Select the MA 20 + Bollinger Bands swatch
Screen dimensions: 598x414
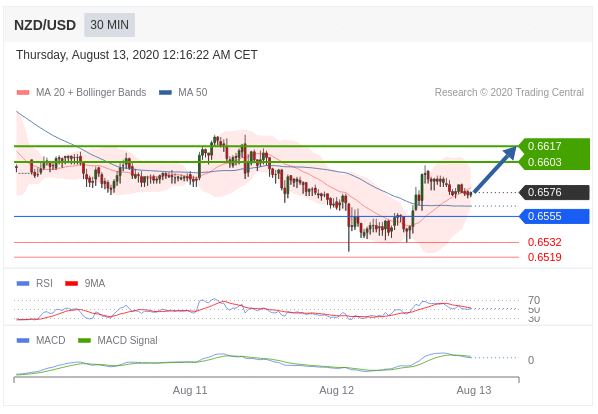tap(23, 93)
